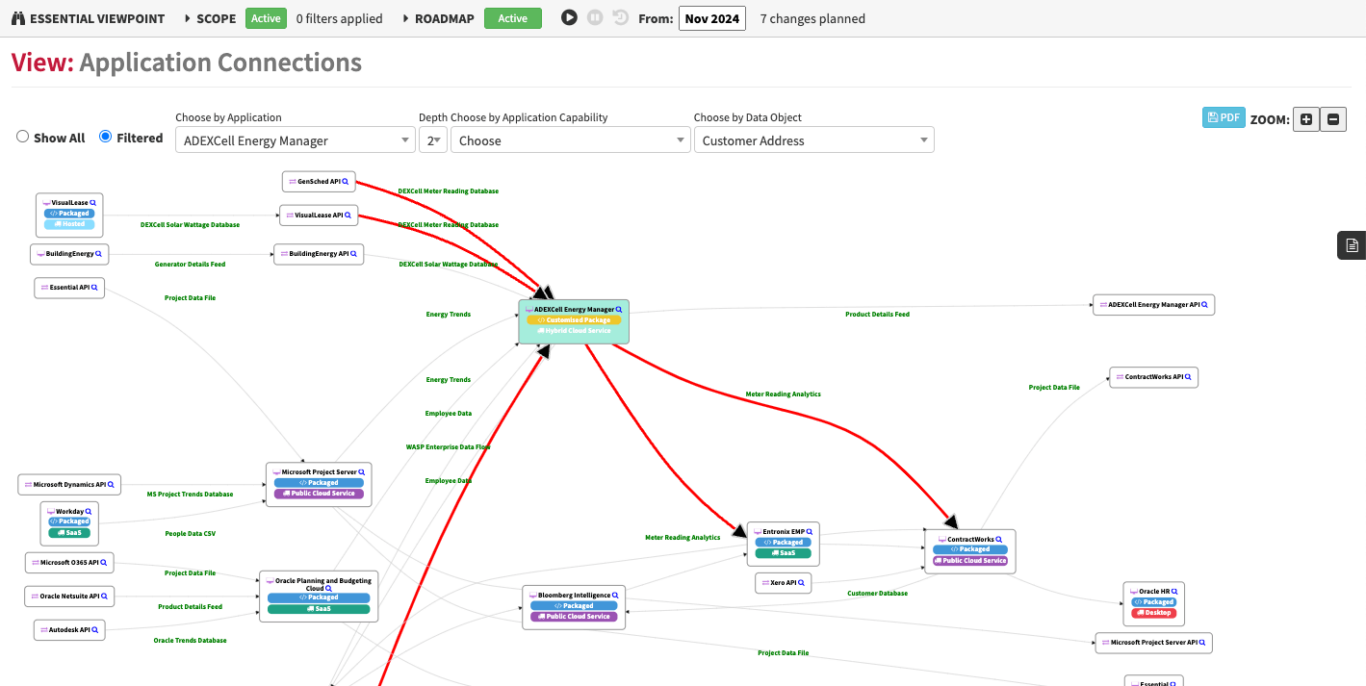Click magnifier on Workday node
This screenshot has width=1366, height=686.
pyautogui.click(x=89, y=511)
